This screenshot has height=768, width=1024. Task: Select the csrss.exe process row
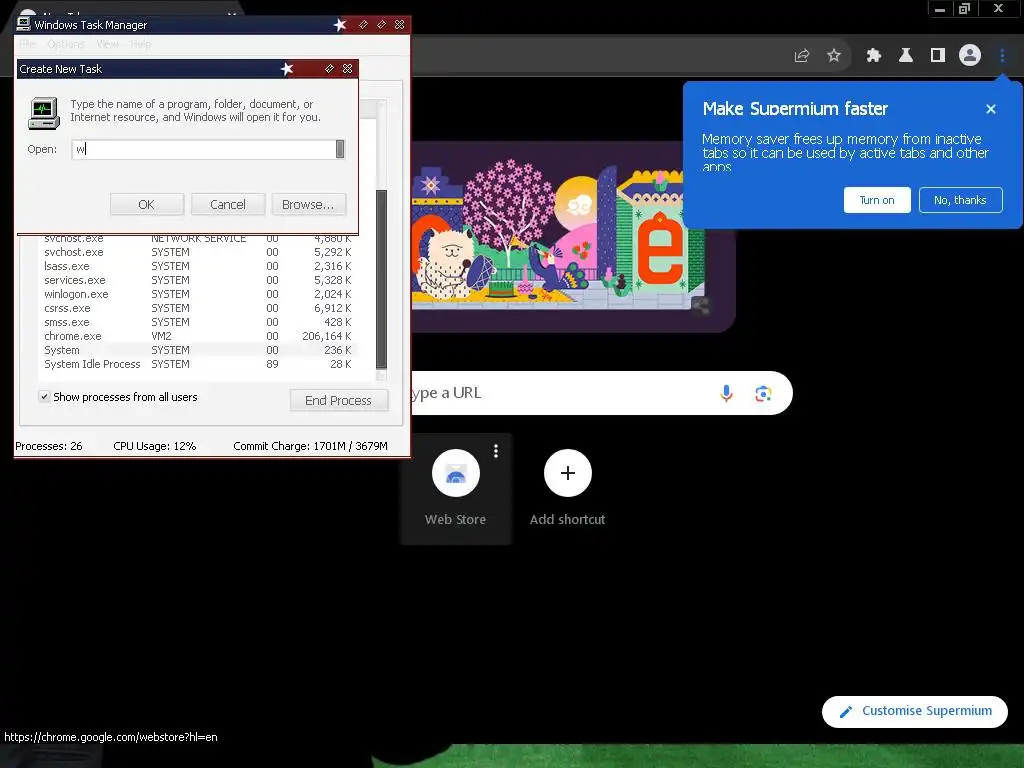(198, 308)
